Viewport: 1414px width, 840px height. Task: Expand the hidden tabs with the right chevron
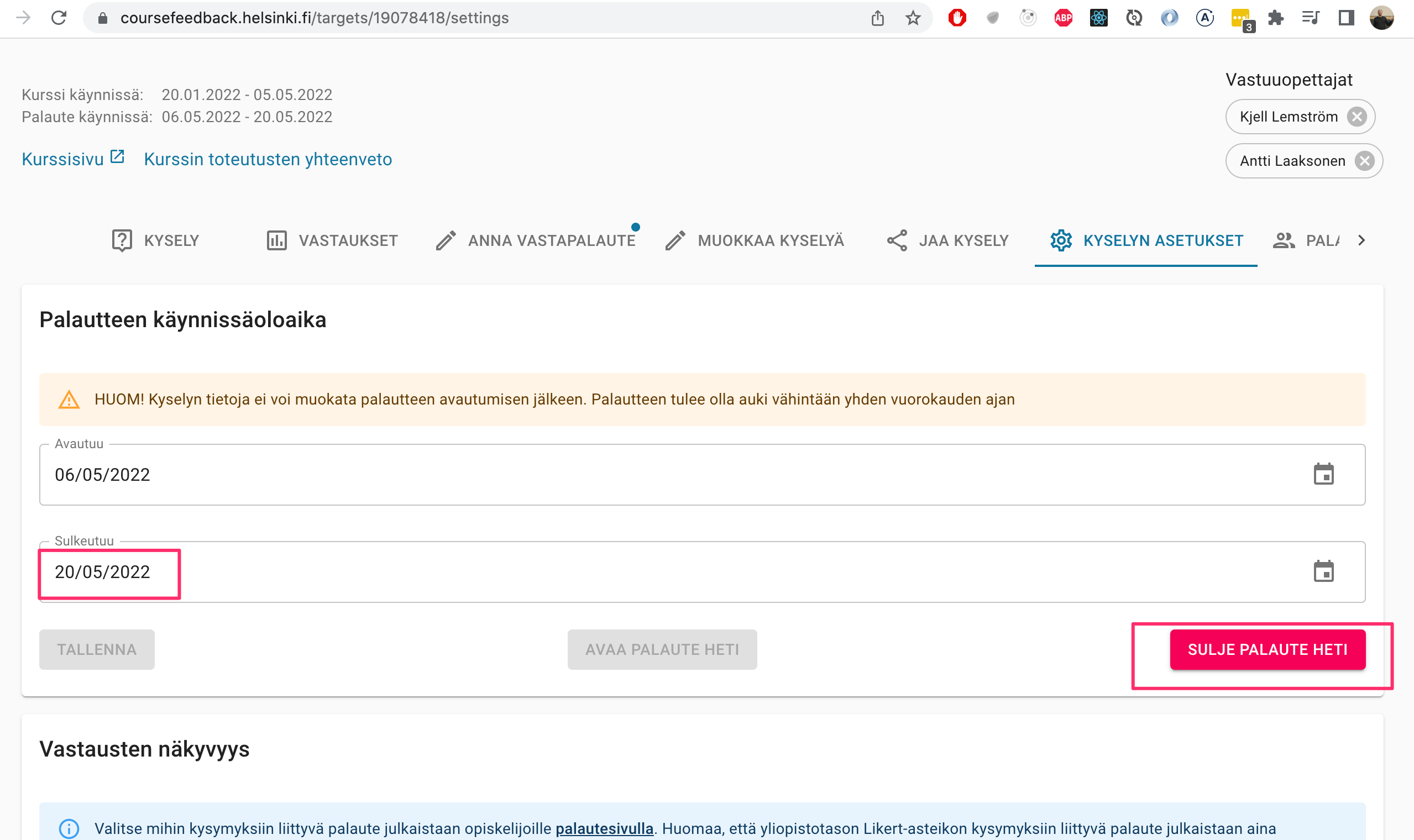click(1362, 240)
